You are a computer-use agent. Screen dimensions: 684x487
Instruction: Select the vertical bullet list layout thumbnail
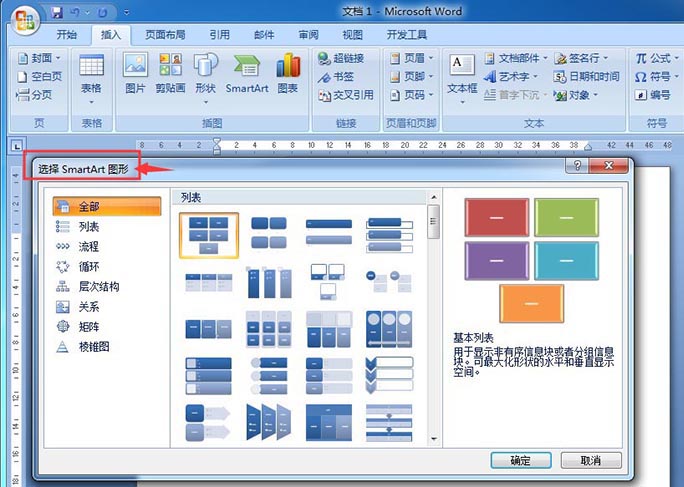pyautogui.click(x=329, y=232)
